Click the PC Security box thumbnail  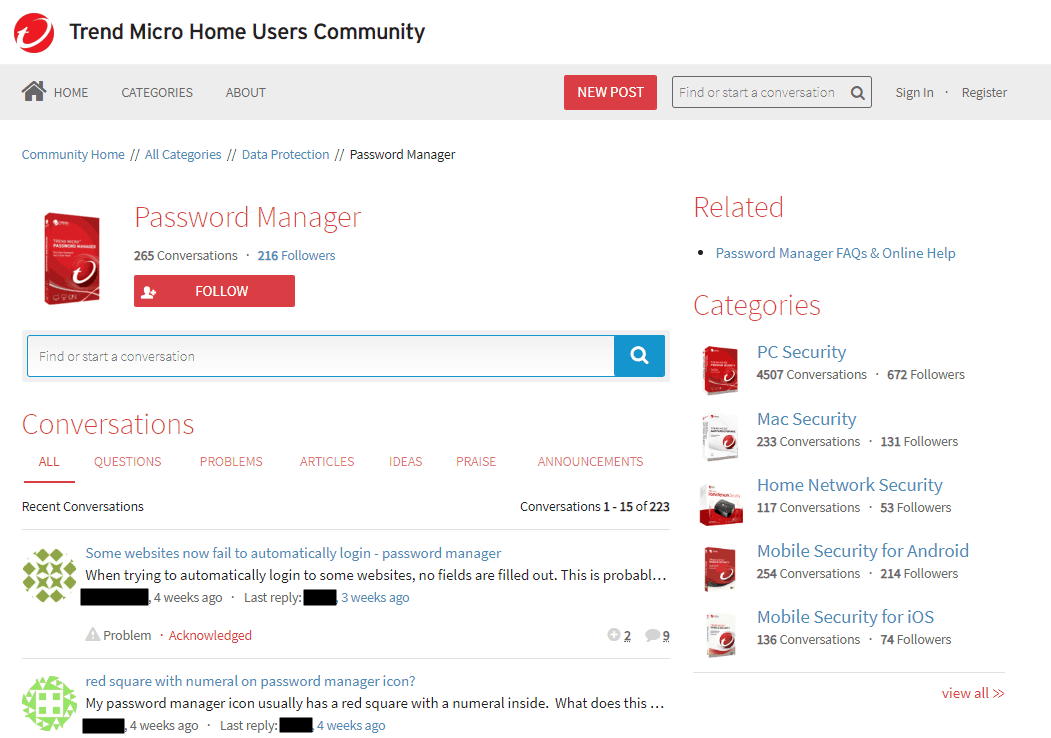click(x=721, y=370)
